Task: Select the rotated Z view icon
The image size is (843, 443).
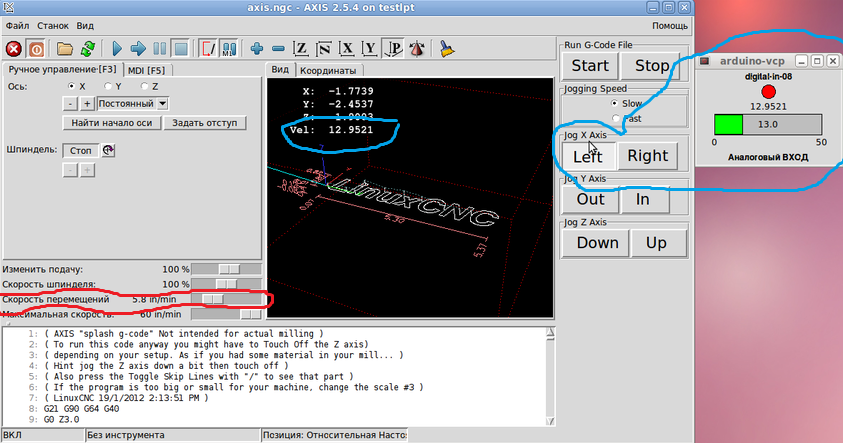Action: pyautogui.click(x=324, y=49)
